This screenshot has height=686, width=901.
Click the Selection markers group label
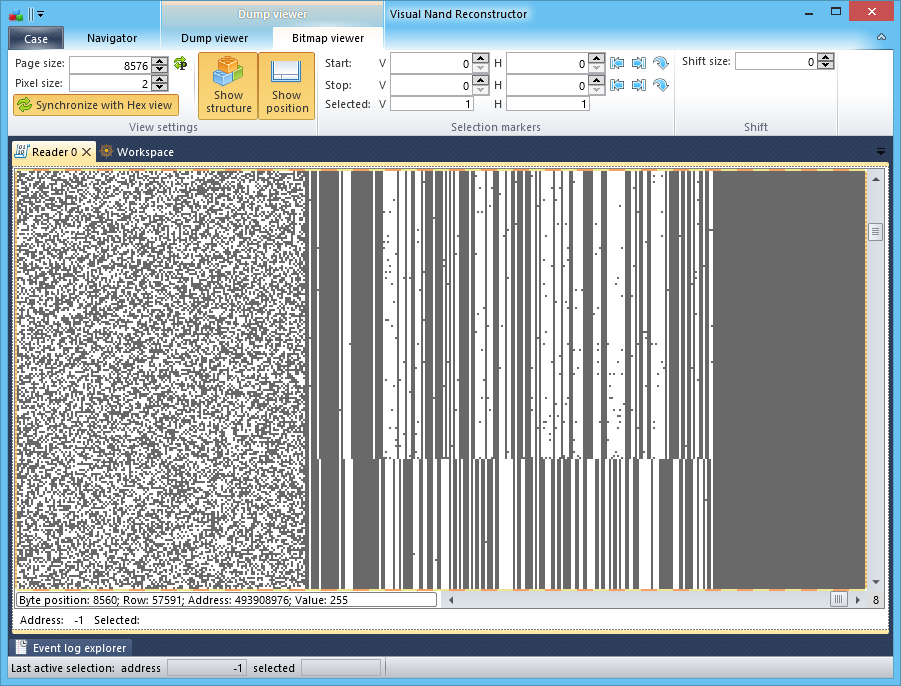pos(495,127)
